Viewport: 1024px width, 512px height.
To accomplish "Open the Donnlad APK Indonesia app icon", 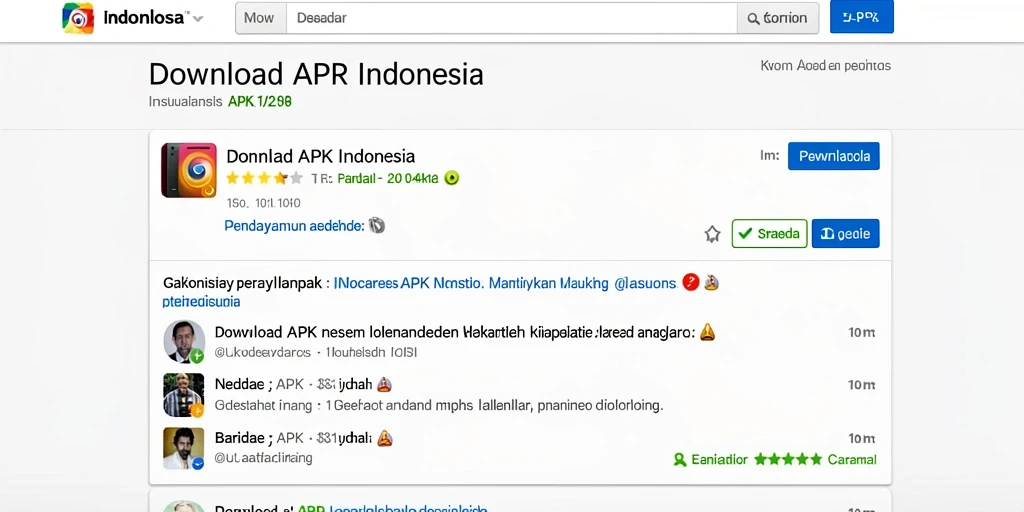I will (x=189, y=170).
